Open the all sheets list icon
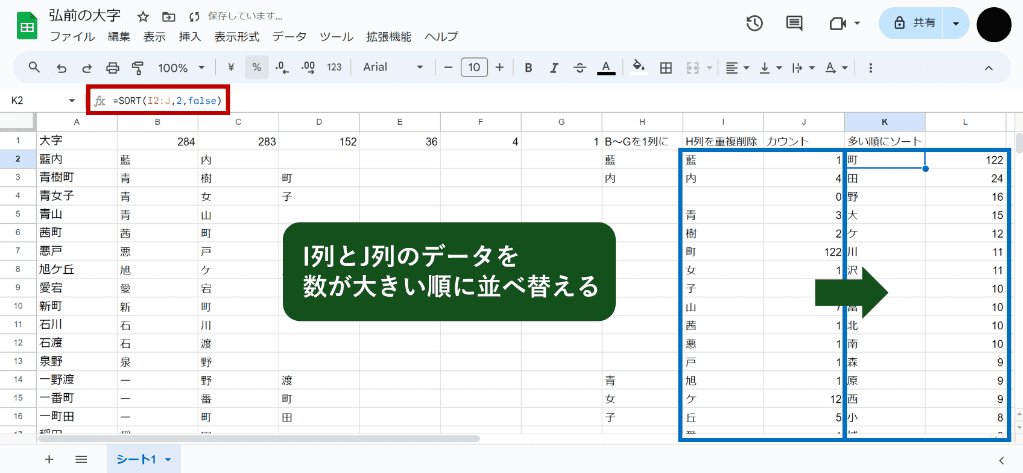Viewport: 1023px width, 473px height. coord(81,459)
